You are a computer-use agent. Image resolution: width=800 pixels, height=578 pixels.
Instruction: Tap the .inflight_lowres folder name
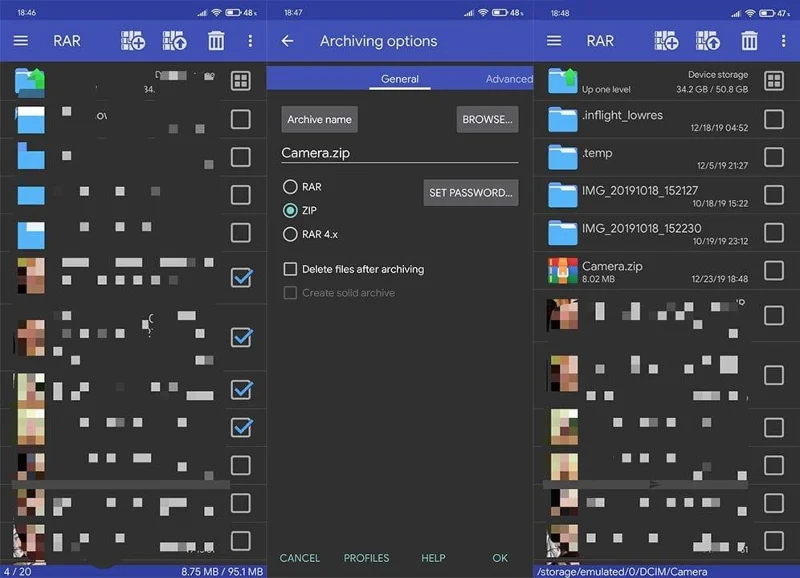point(622,115)
